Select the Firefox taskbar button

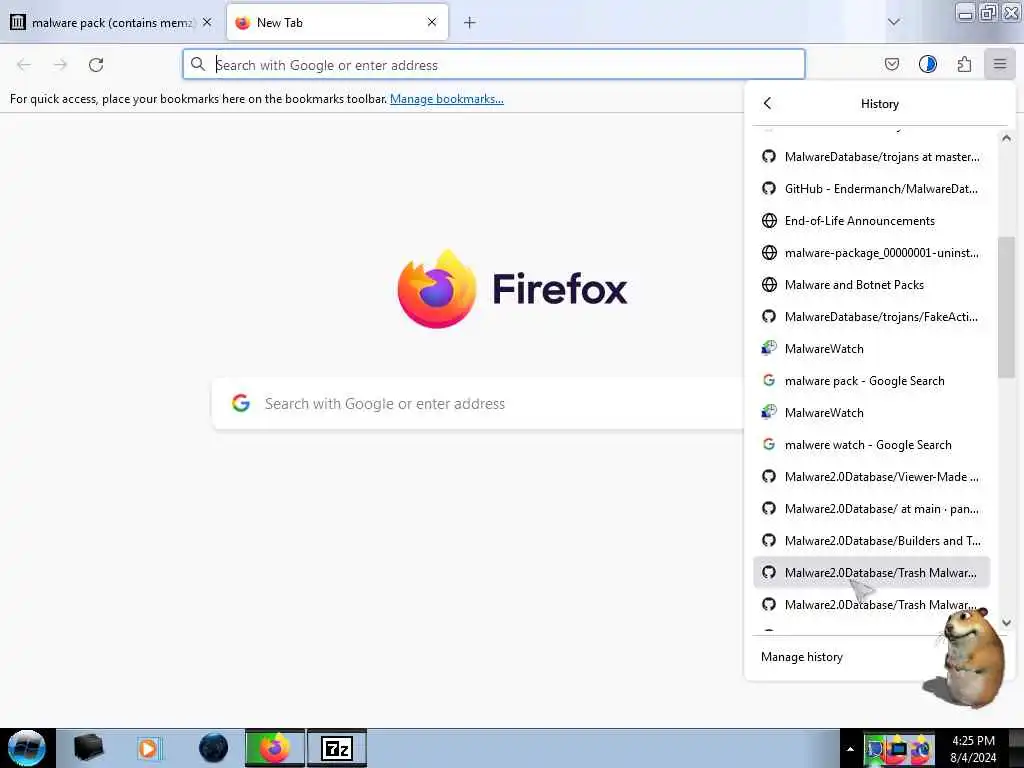275,748
